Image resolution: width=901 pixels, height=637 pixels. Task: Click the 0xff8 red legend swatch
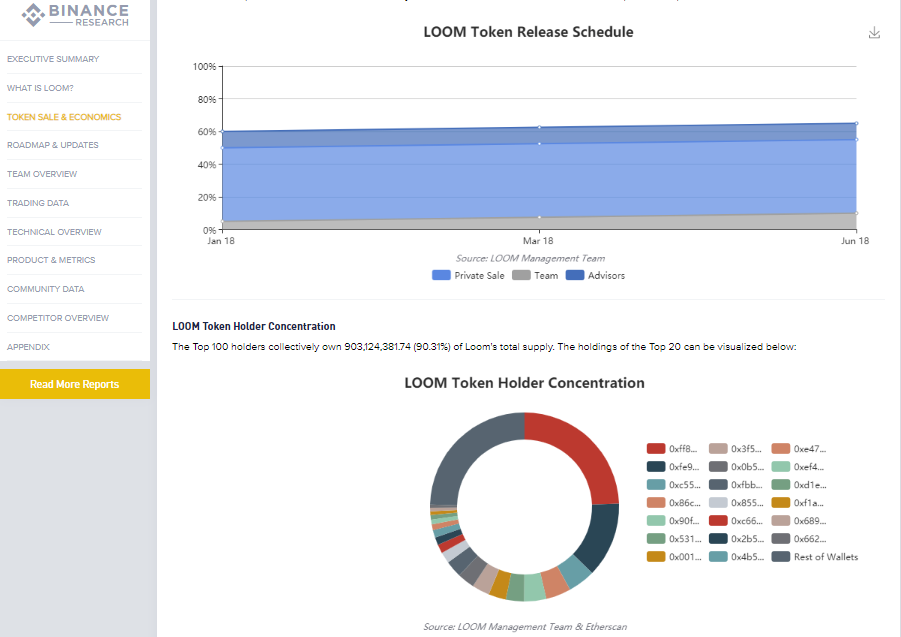pyautogui.click(x=656, y=449)
